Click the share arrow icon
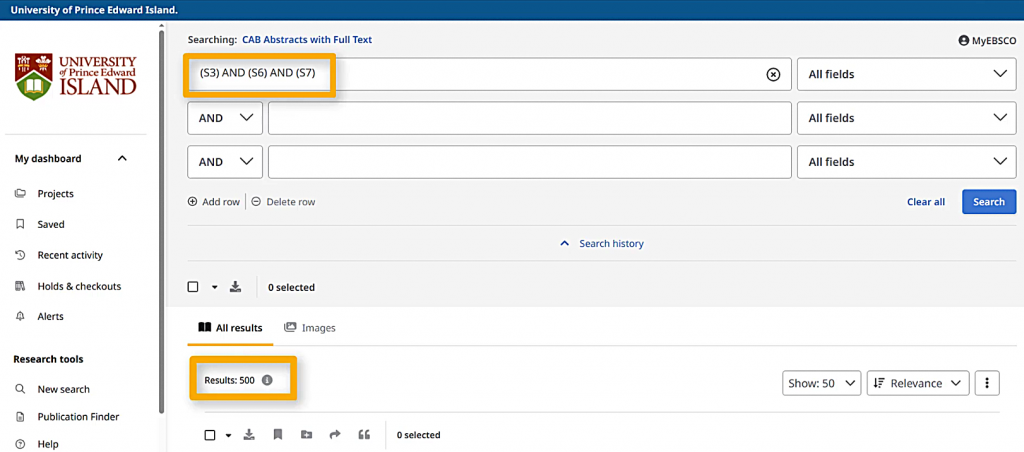 [x=335, y=435]
